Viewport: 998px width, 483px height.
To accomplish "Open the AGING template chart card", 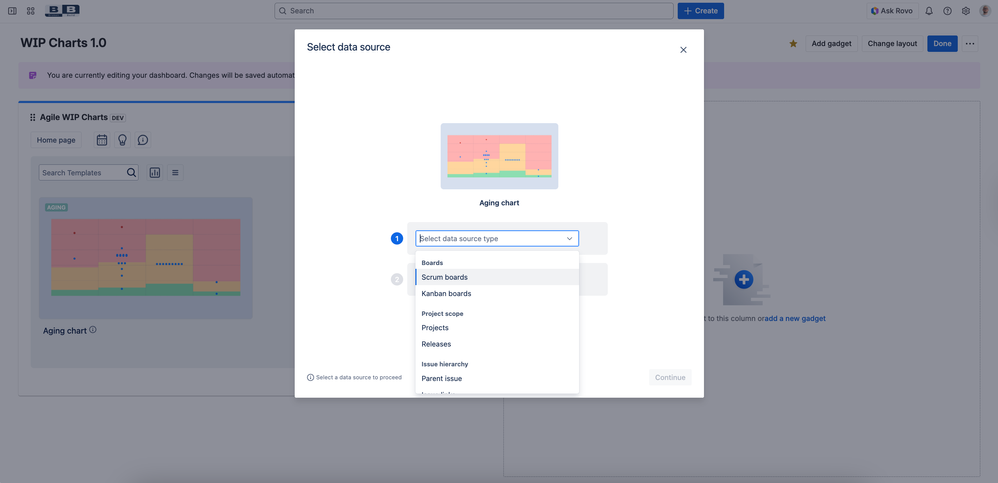I will [x=146, y=258].
